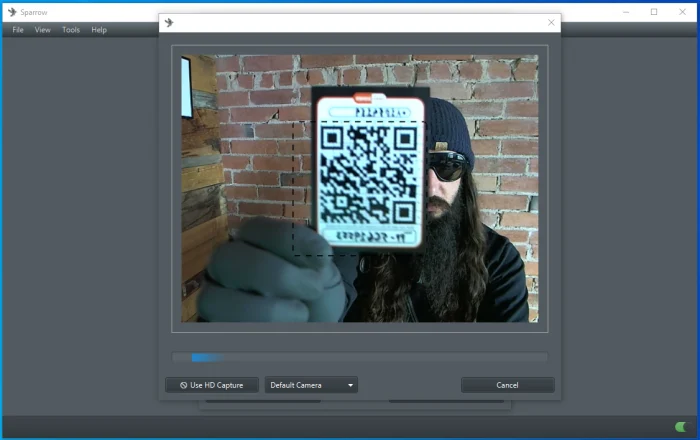Close the Sparrow main window
This screenshot has height=440, width=700.
point(682,12)
